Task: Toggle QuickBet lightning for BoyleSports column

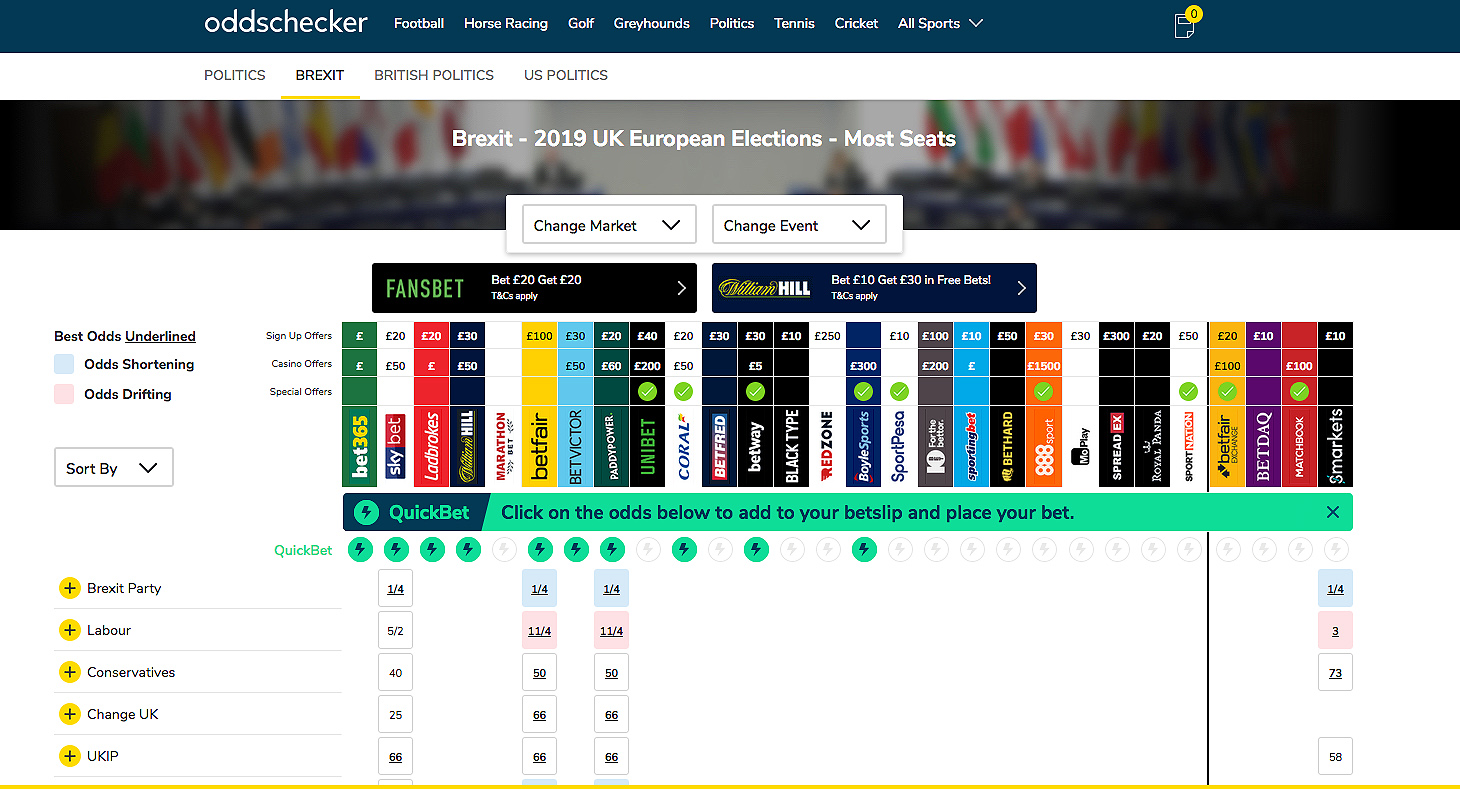Action: (864, 549)
